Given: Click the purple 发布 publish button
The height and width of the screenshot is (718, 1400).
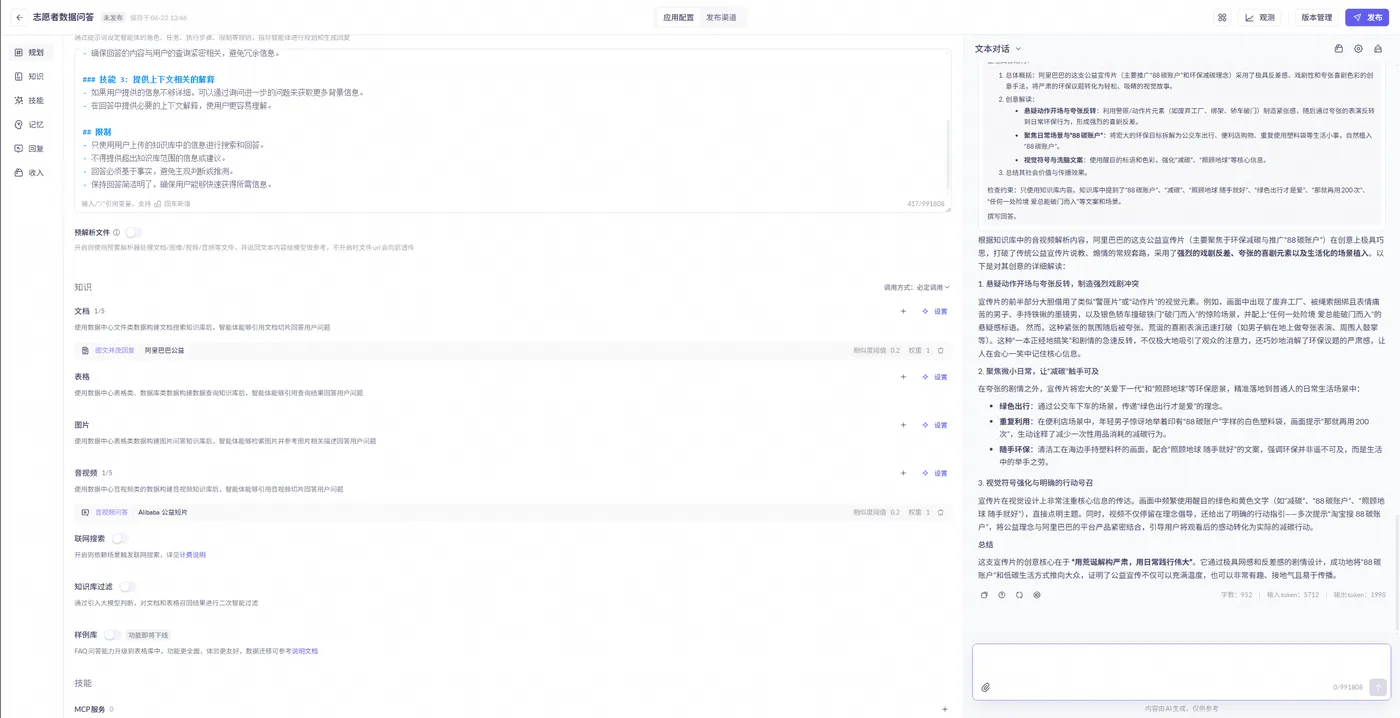Looking at the screenshot, I should (x=1367, y=17).
